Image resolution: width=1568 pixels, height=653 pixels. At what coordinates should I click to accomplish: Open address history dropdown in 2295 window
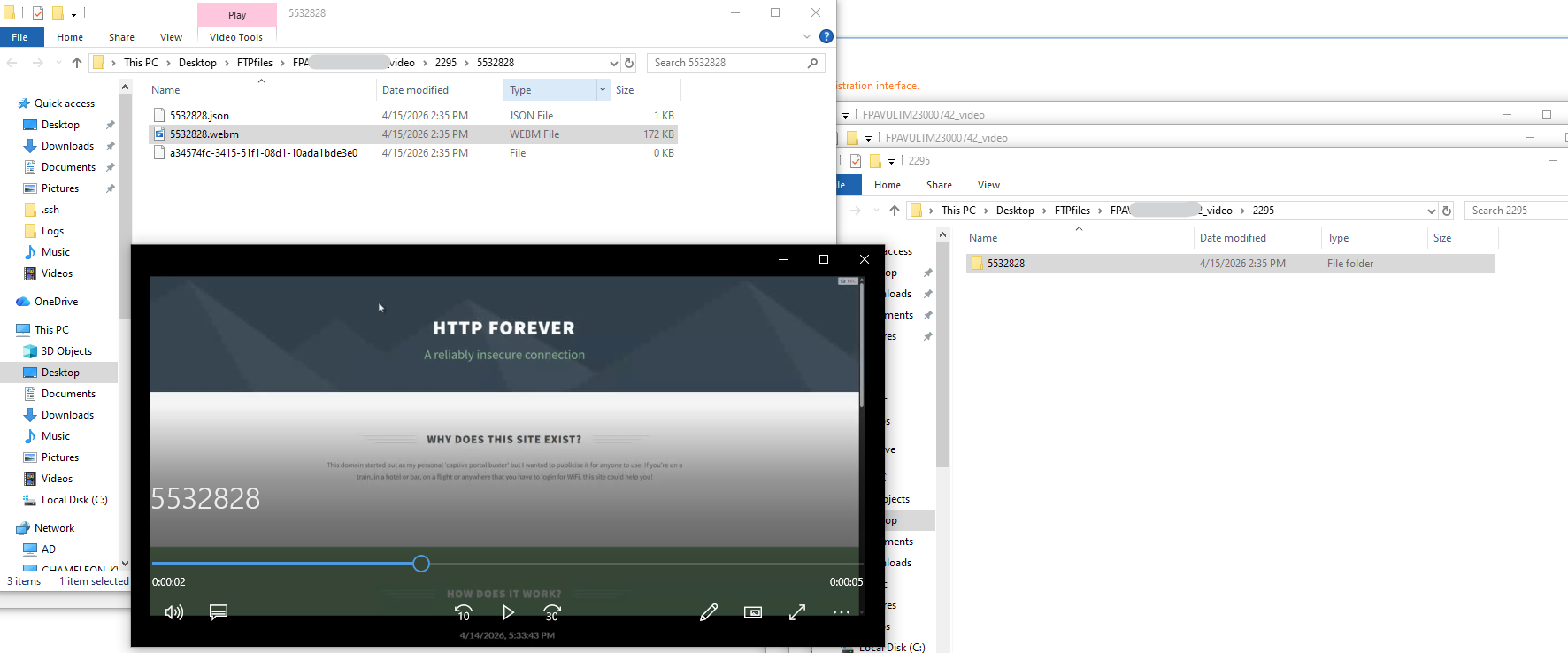click(1432, 211)
